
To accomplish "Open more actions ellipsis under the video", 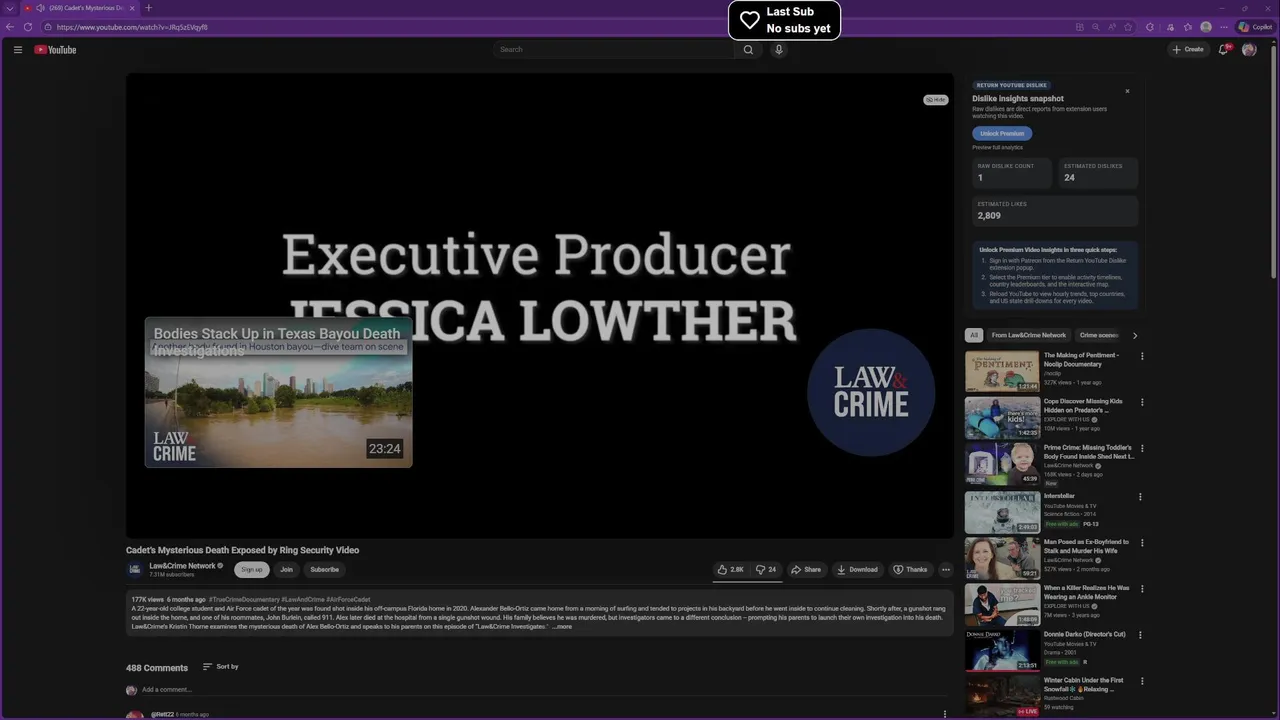I will pyautogui.click(x=945, y=570).
